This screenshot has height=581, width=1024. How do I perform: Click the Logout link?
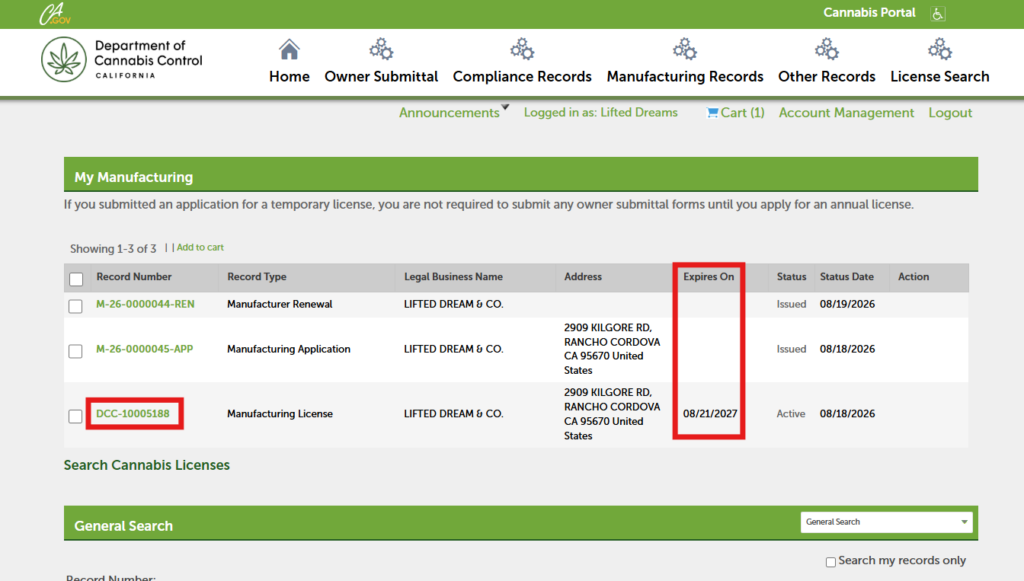[x=950, y=113]
